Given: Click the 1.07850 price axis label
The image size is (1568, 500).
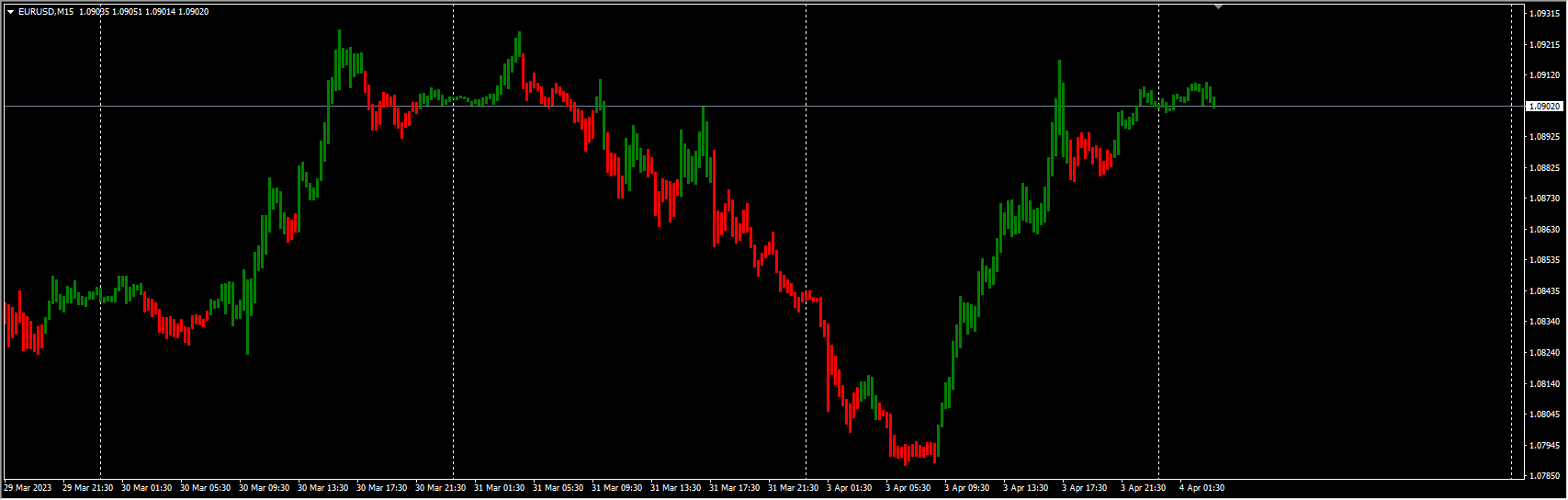Looking at the screenshot, I should pos(1543,476).
